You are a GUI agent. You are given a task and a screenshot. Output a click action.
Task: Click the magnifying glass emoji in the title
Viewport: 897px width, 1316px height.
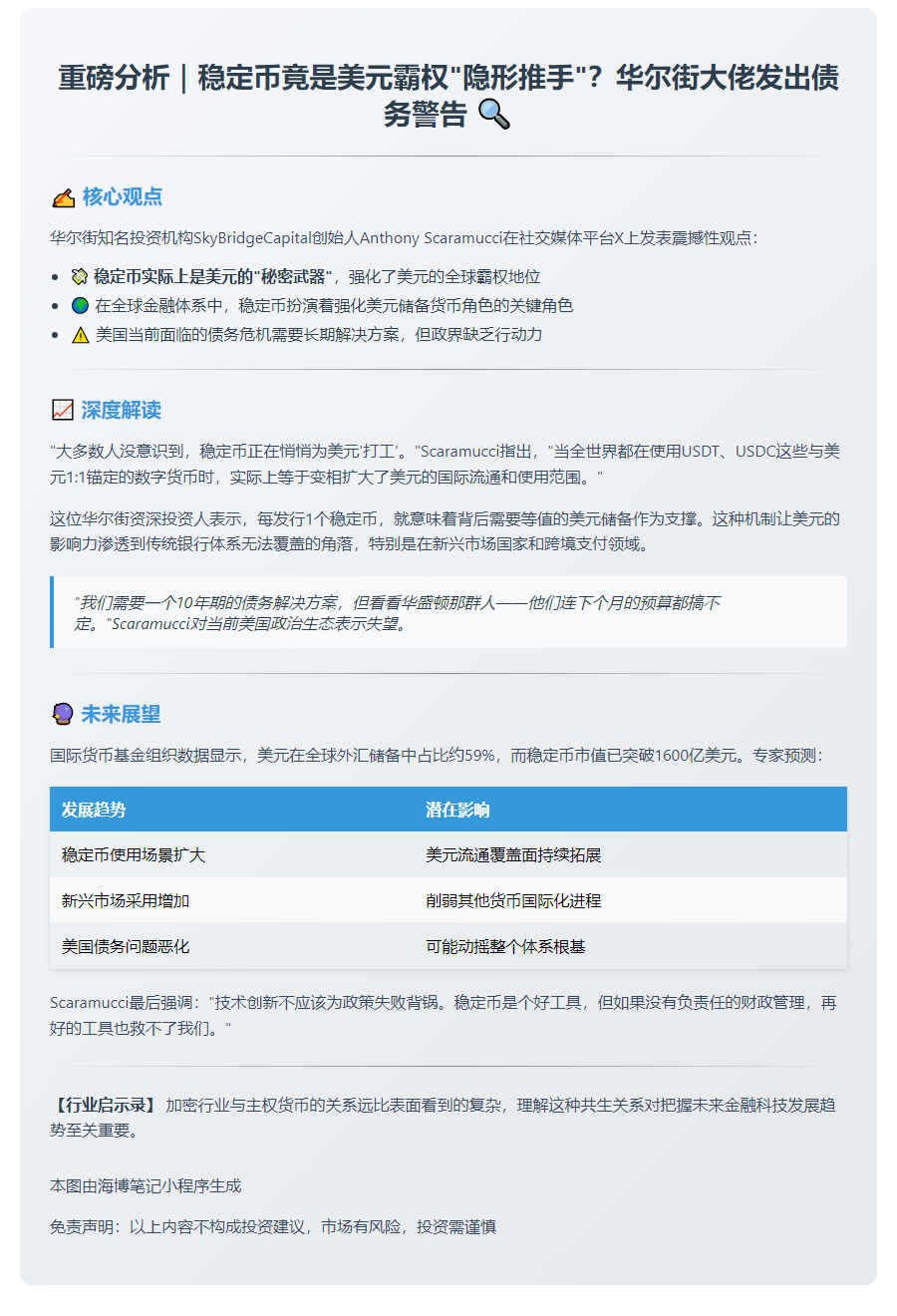493,115
